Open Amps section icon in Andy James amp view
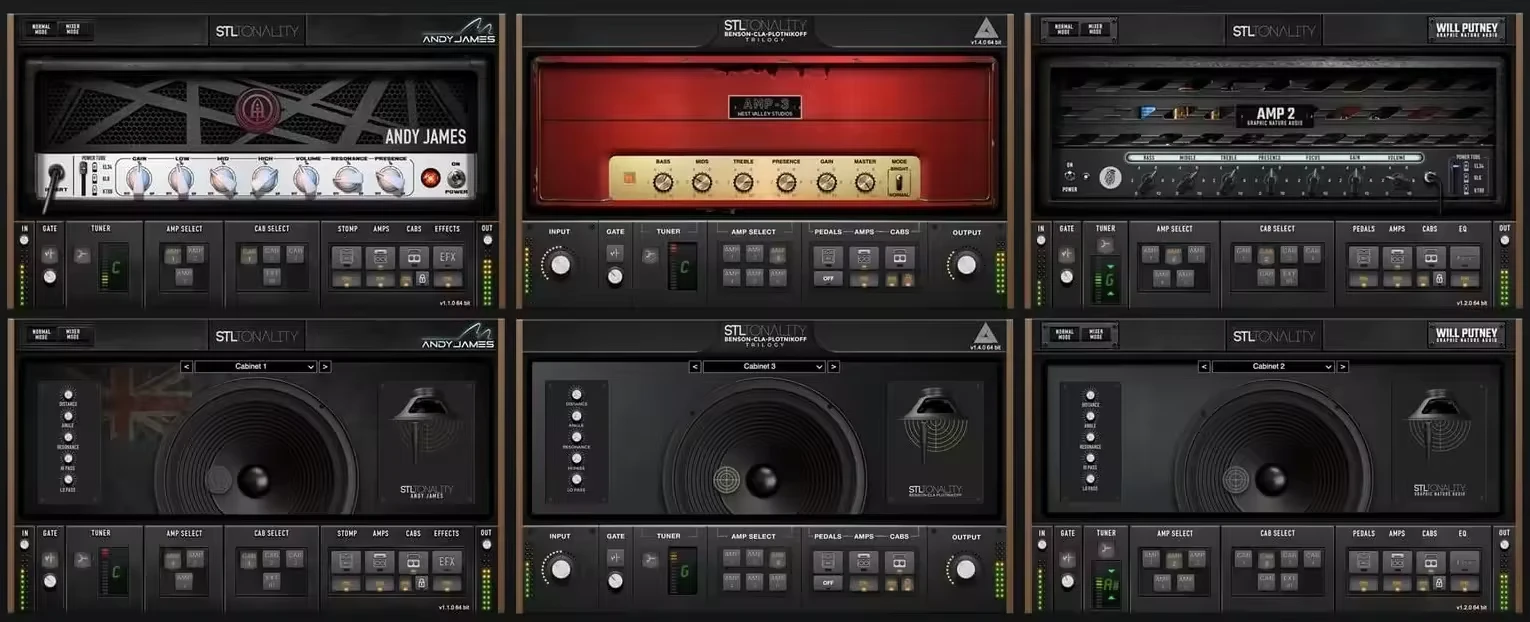Viewport: 1530px width, 622px height. [381, 258]
